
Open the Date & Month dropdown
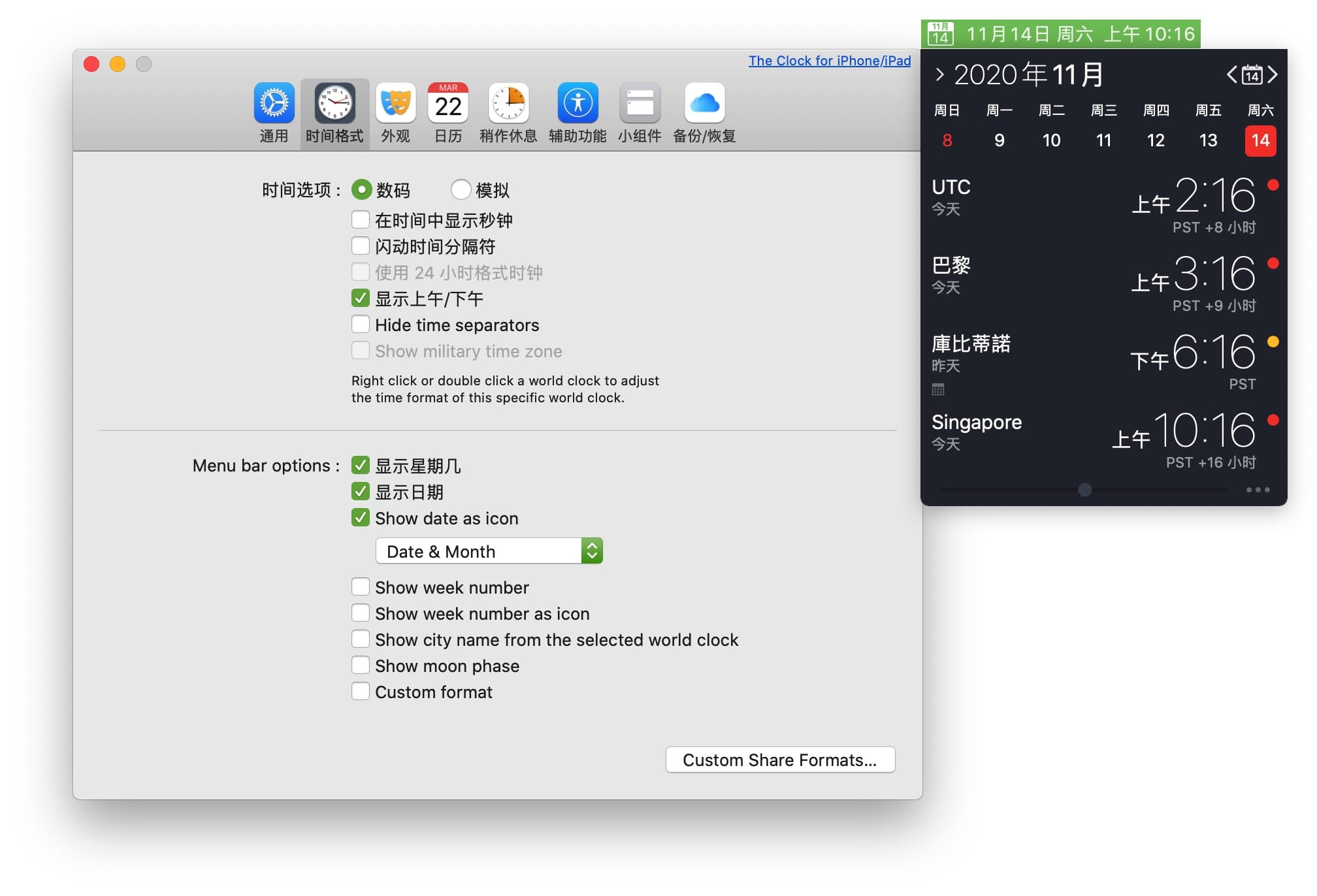tap(489, 551)
